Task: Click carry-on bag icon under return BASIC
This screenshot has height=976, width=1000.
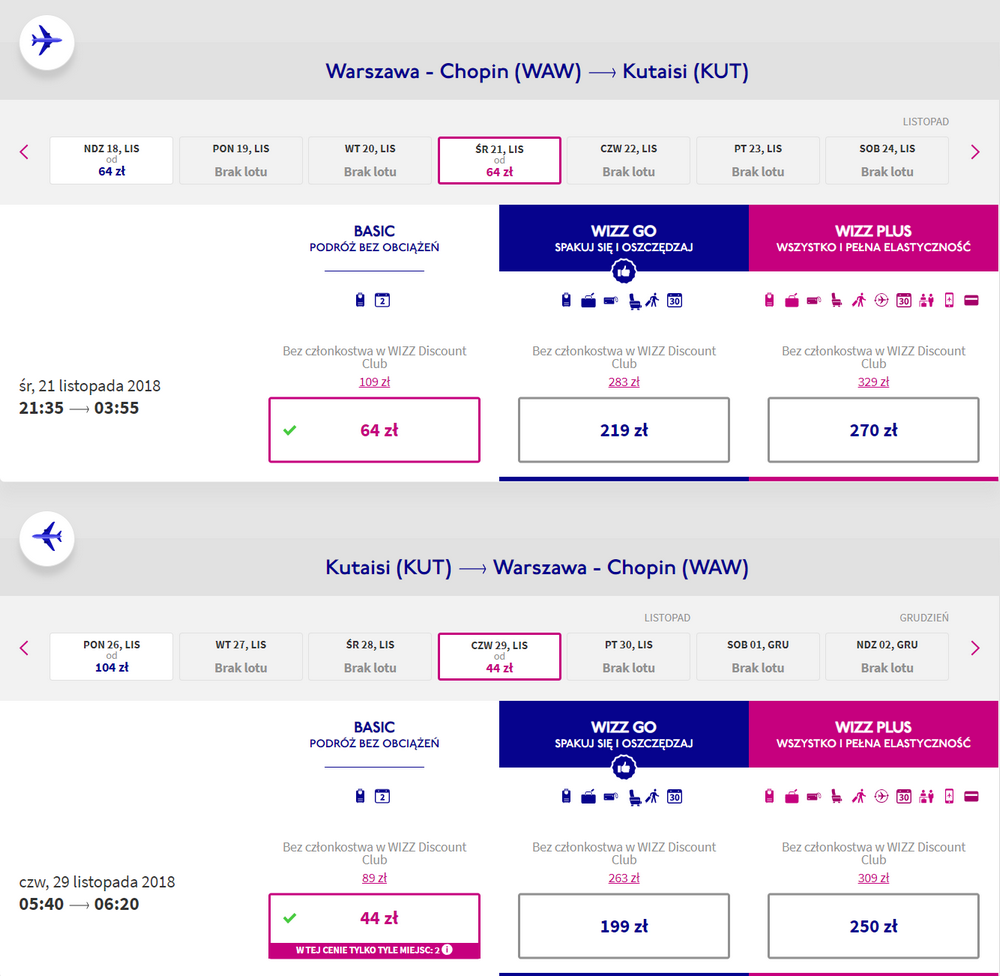Action: coord(360,796)
